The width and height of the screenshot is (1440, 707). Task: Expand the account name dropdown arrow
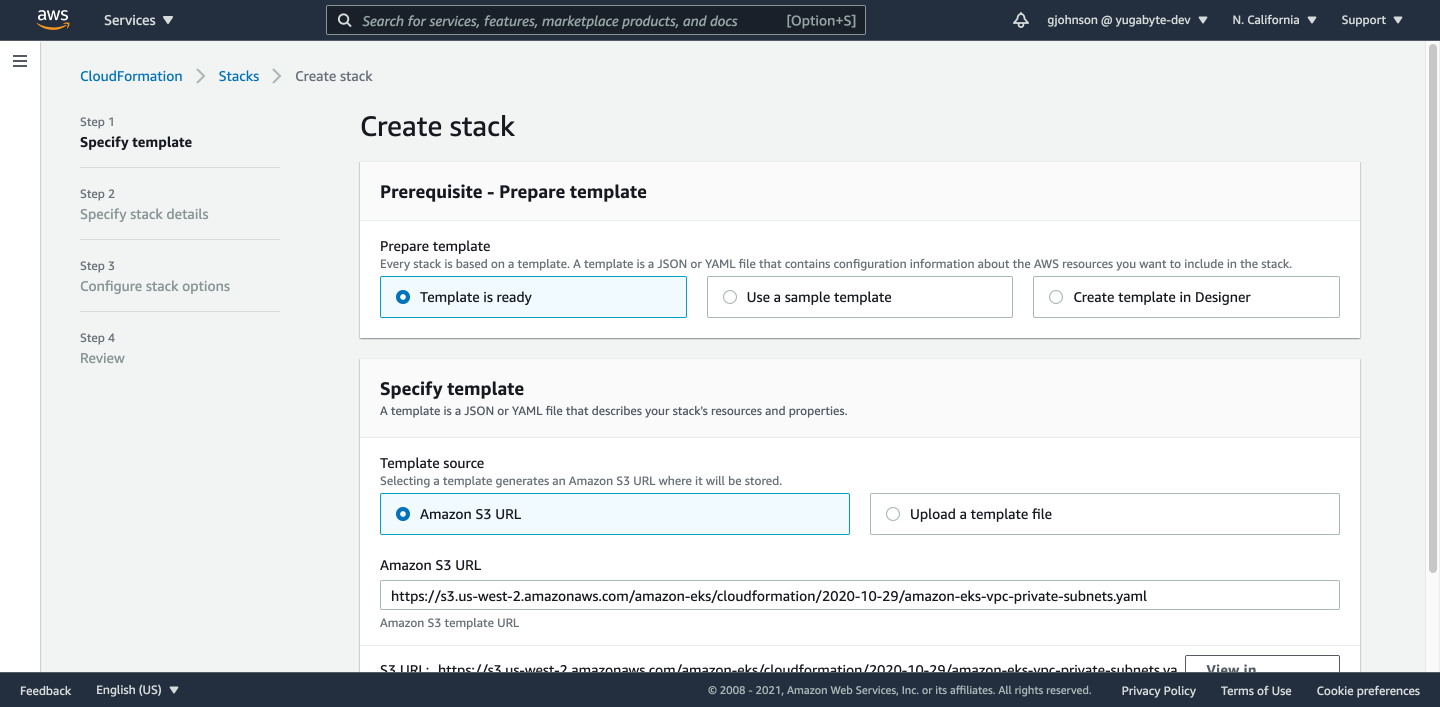pos(1202,19)
